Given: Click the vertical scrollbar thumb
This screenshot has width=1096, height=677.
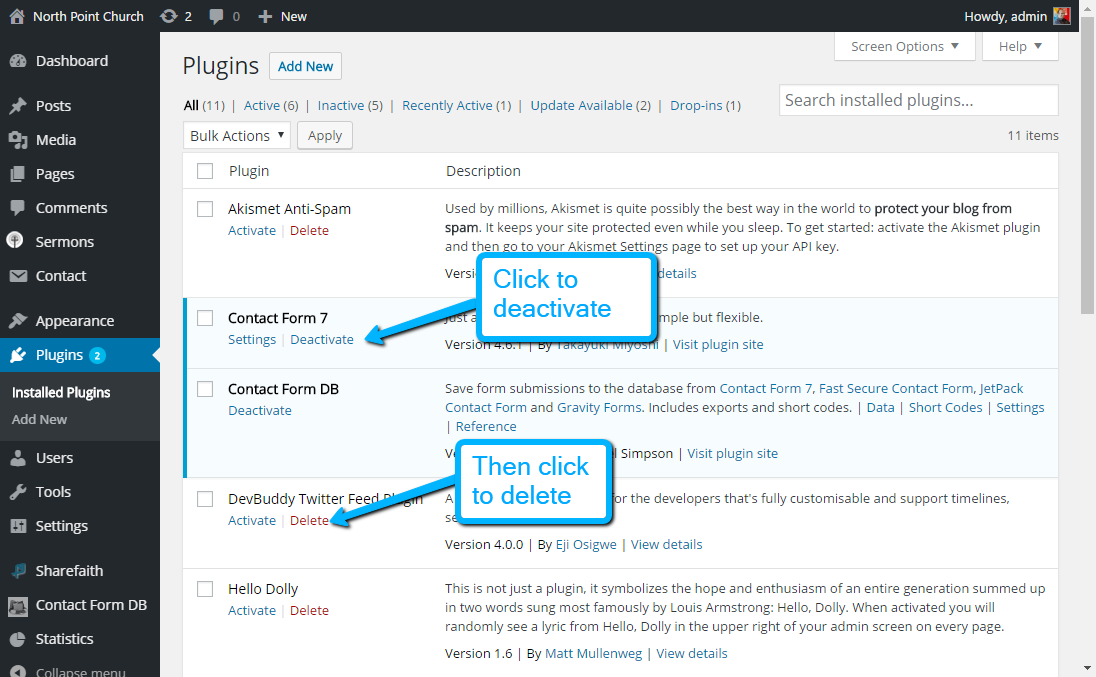Looking at the screenshot, I should coord(1087,166).
